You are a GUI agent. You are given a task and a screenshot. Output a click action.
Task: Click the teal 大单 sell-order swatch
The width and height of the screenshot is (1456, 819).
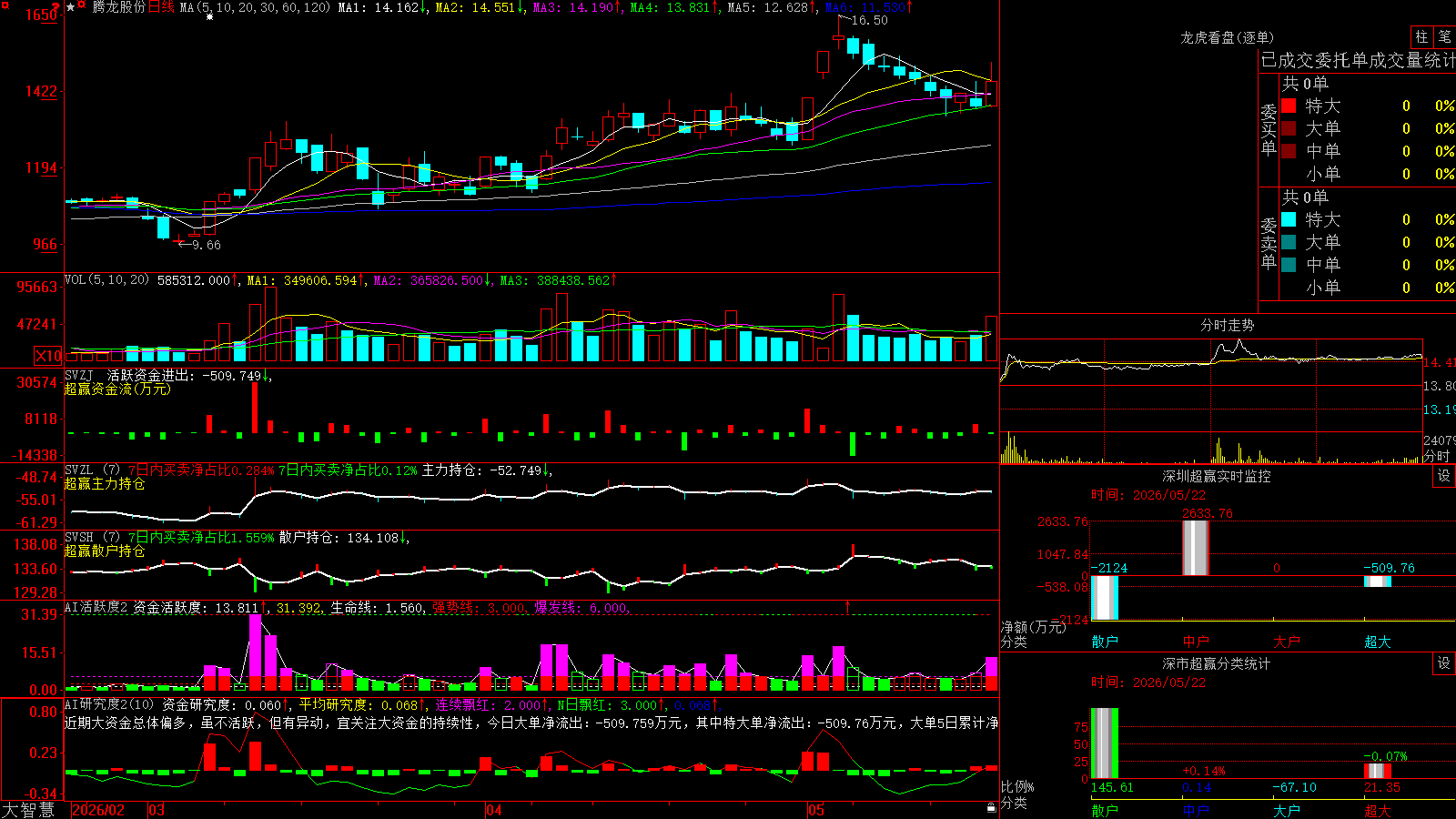1289,242
